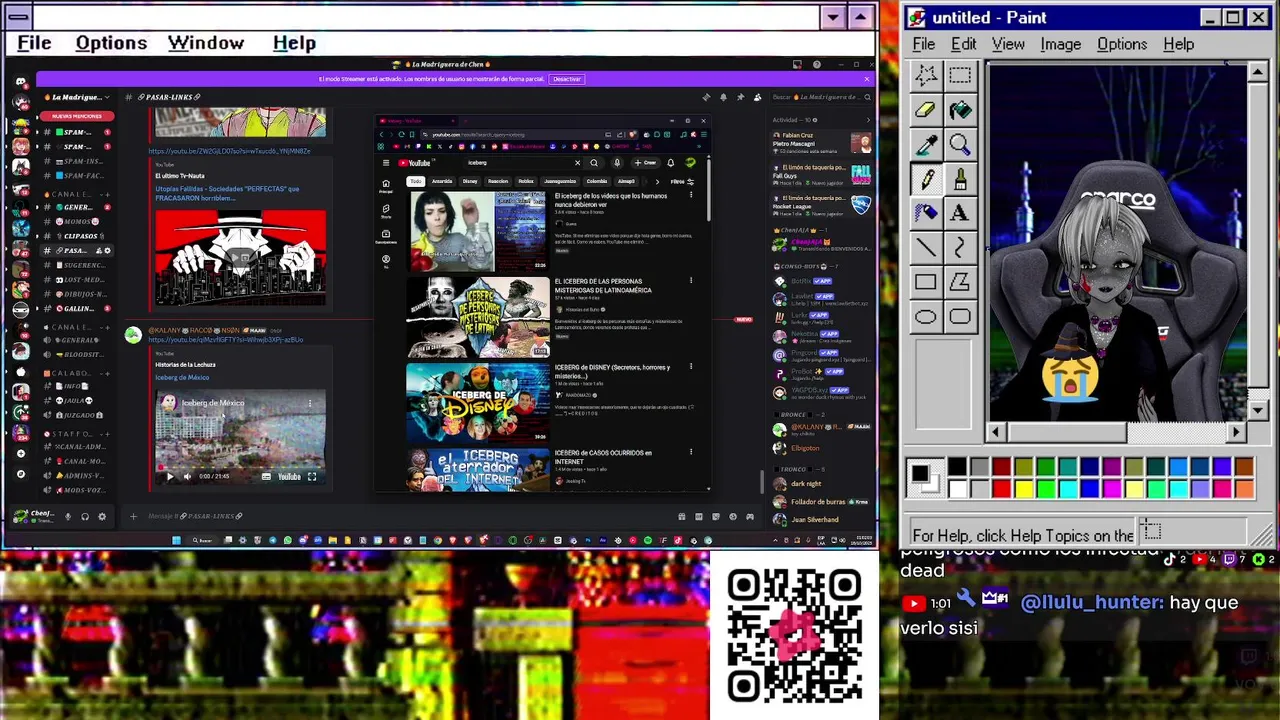Select the Rectangle shape tool
The height and width of the screenshot is (720, 1280).
point(925,283)
